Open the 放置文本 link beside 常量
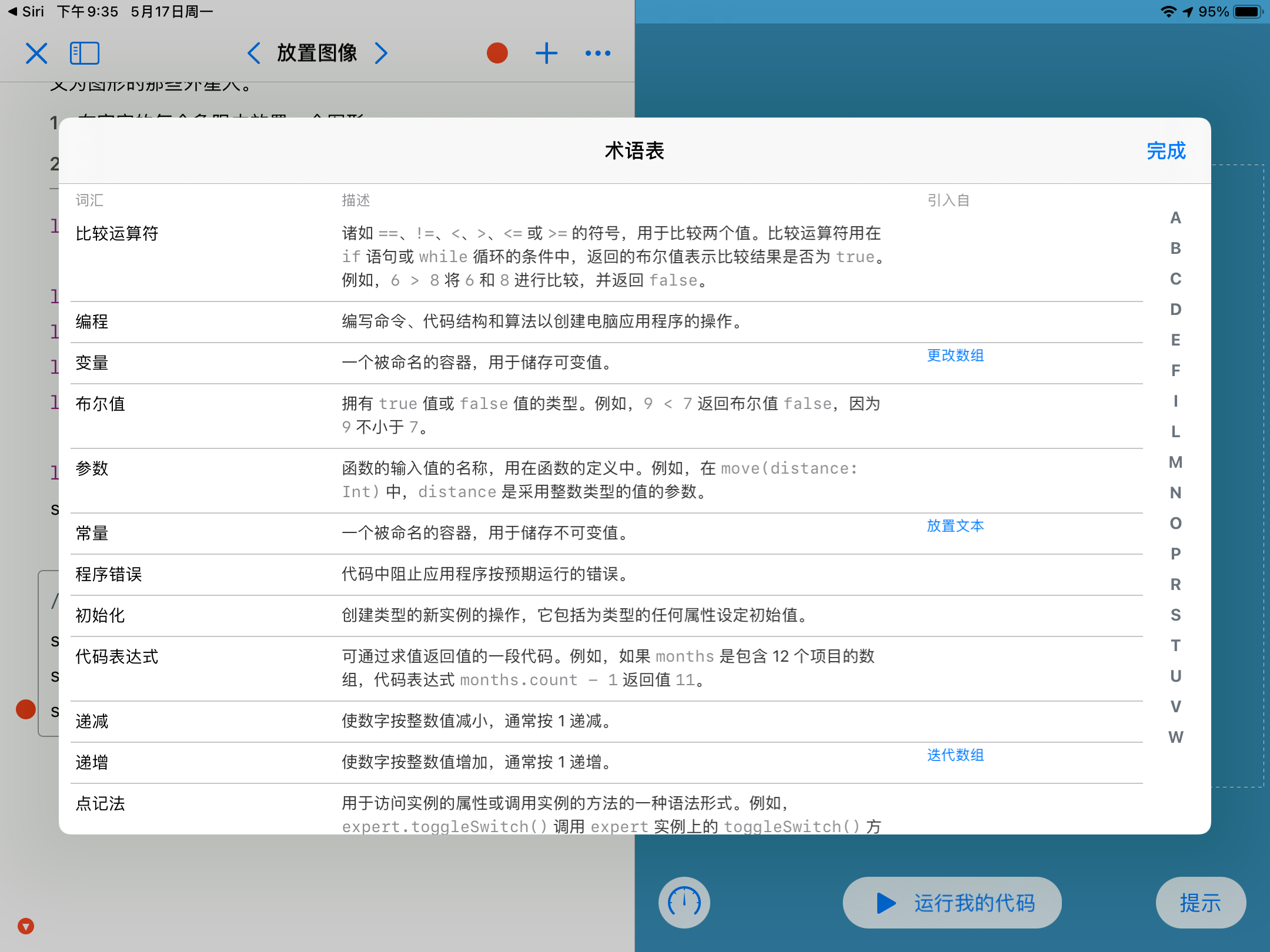The width and height of the screenshot is (1270, 952). (955, 527)
